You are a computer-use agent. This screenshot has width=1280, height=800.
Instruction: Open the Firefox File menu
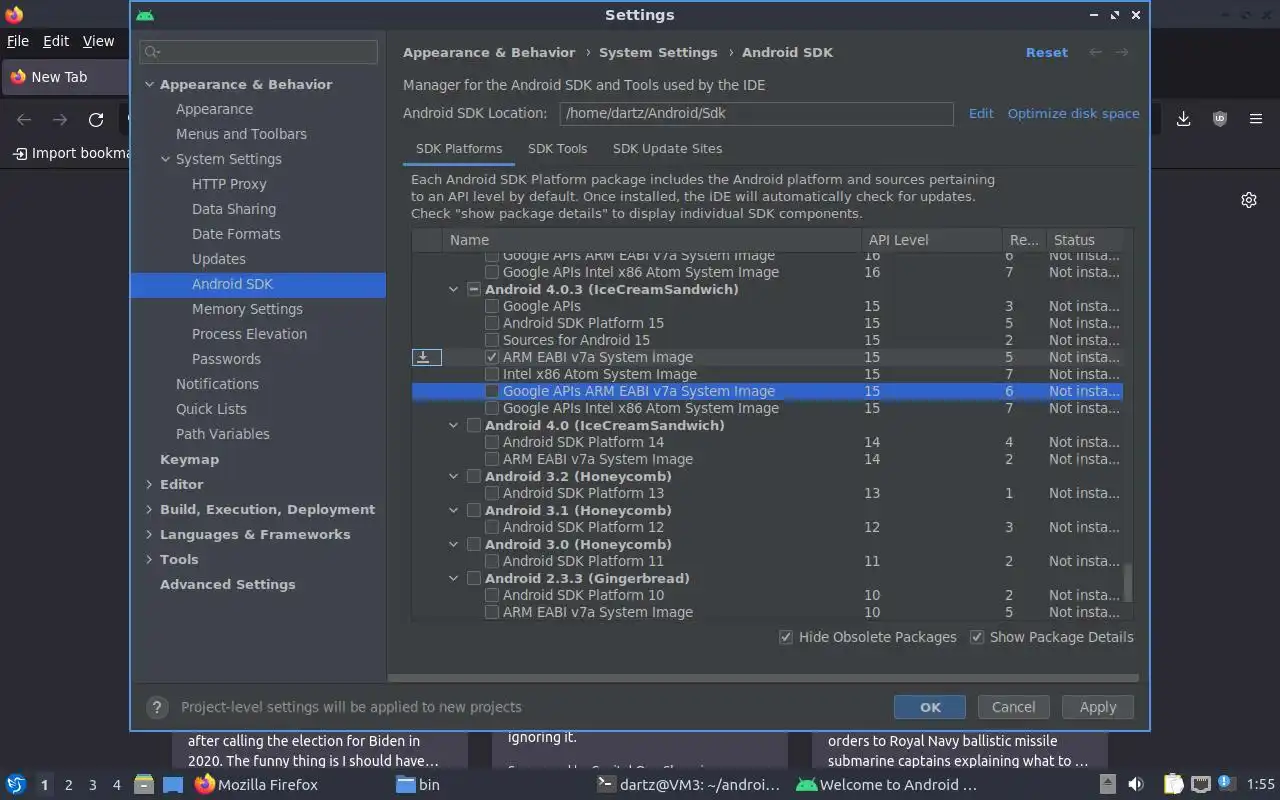18,41
